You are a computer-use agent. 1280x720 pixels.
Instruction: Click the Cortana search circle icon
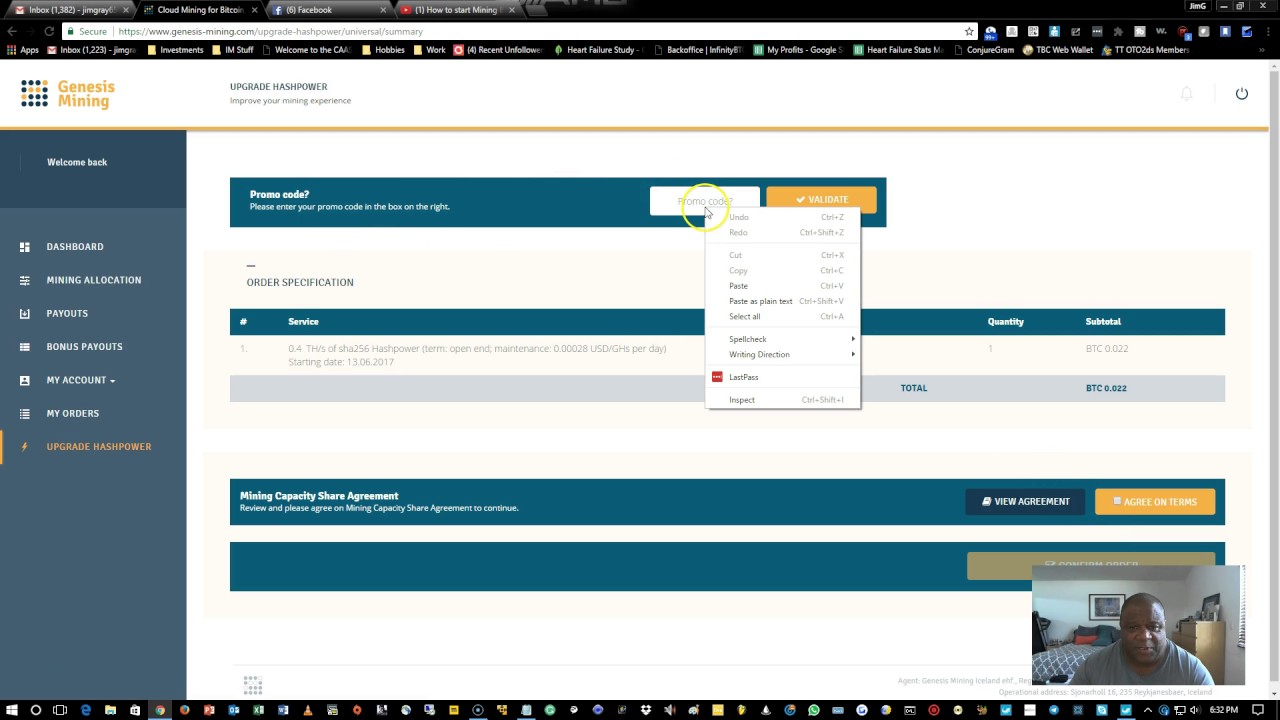pos(36,710)
